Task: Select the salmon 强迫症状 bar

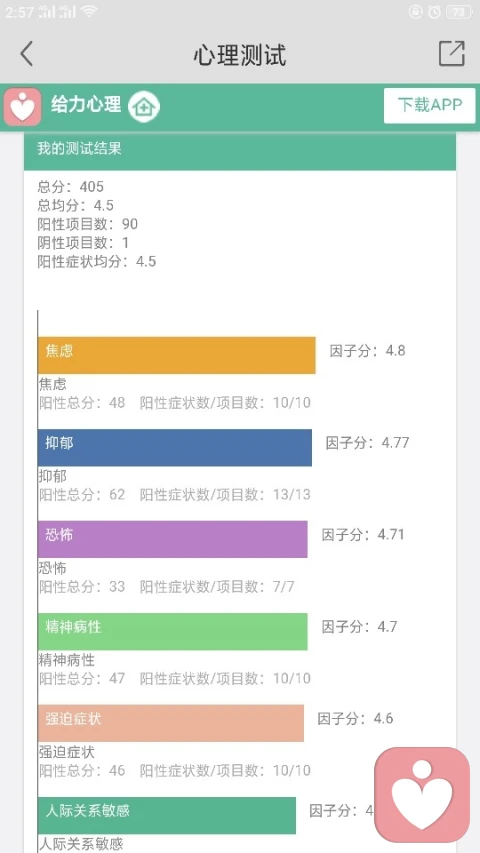Action: pos(171,723)
